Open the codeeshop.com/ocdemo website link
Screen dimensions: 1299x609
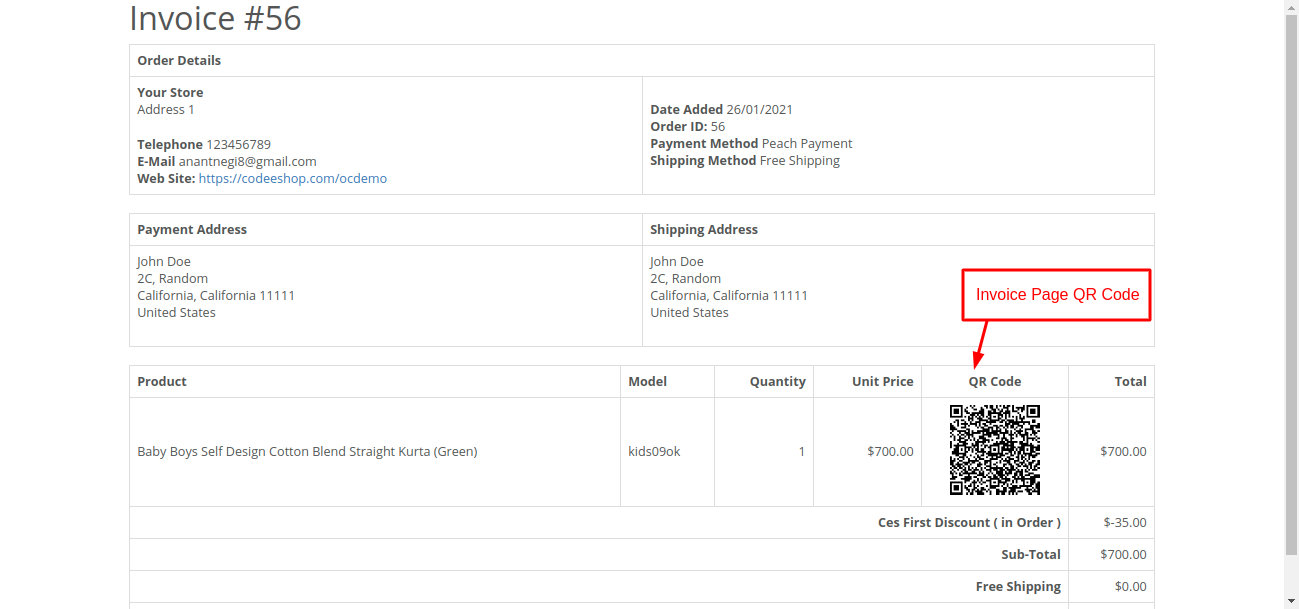[x=292, y=179]
